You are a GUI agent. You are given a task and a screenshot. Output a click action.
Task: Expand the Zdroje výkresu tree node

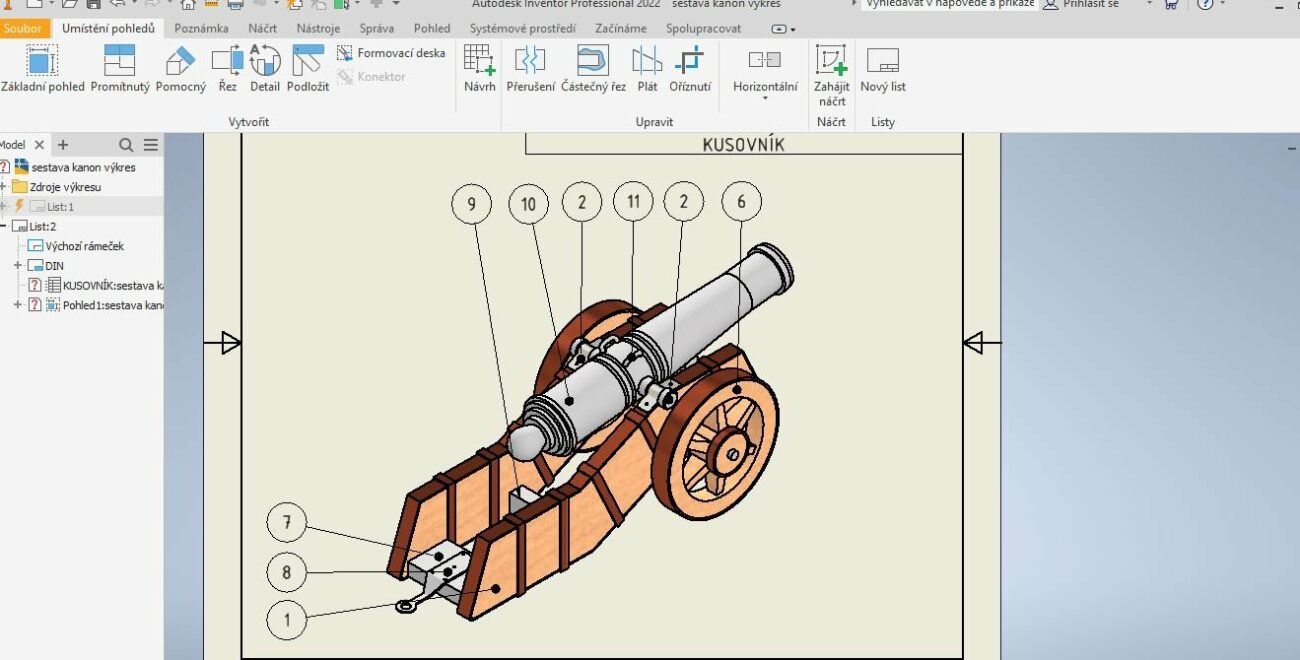4,187
